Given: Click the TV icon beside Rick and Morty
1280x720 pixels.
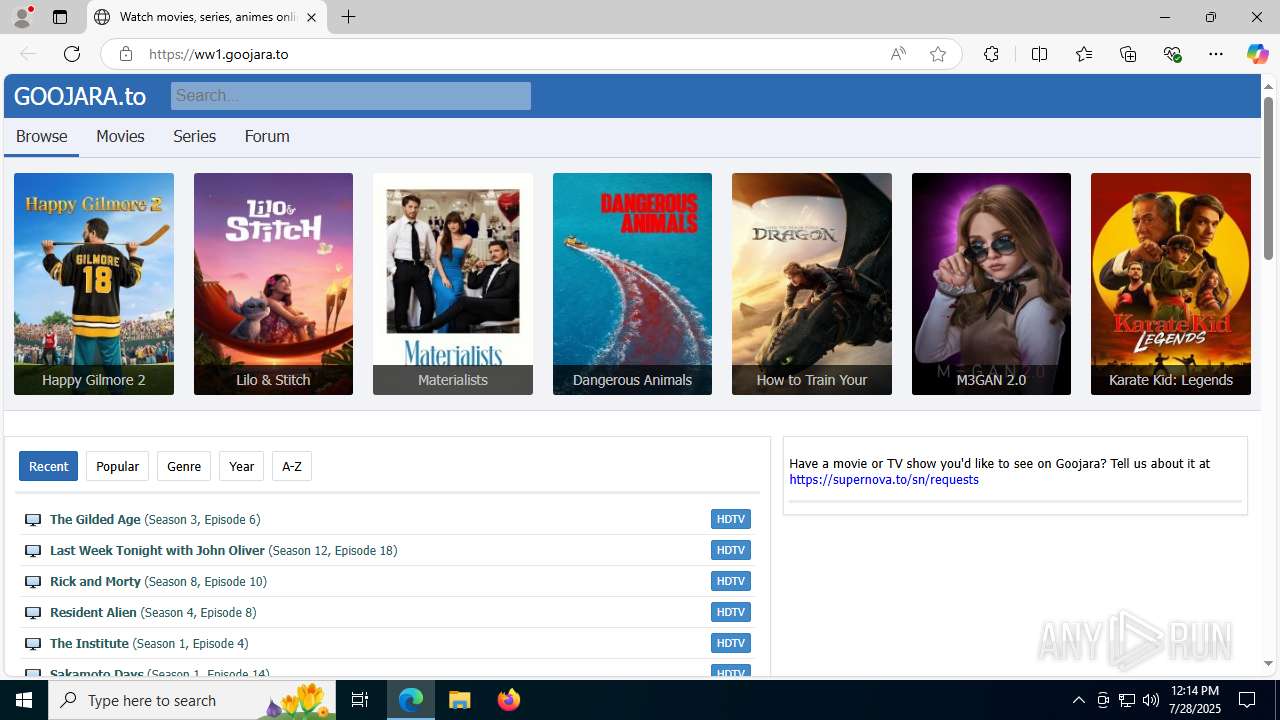Looking at the screenshot, I should pos(33,582).
